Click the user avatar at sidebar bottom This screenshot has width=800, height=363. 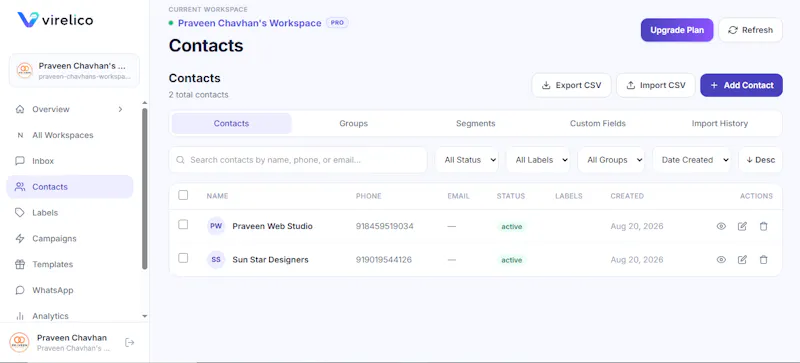point(19,342)
